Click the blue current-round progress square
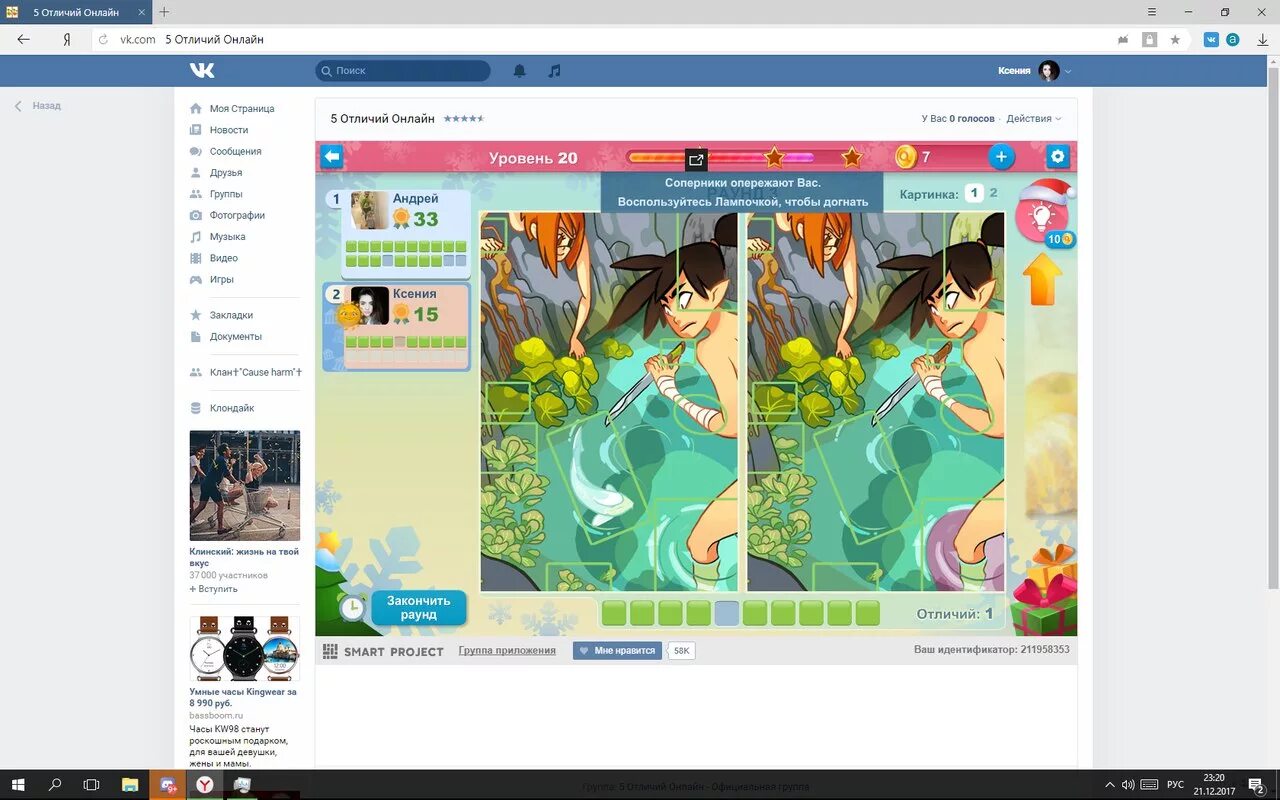This screenshot has height=800, width=1280. pos(727,613)
